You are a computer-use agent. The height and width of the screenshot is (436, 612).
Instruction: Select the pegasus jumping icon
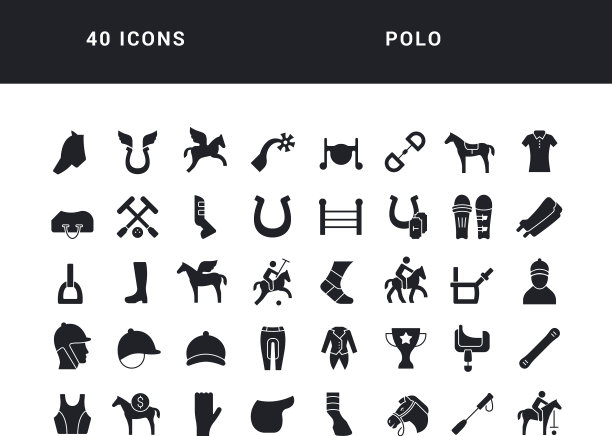[x=205, y=150]
